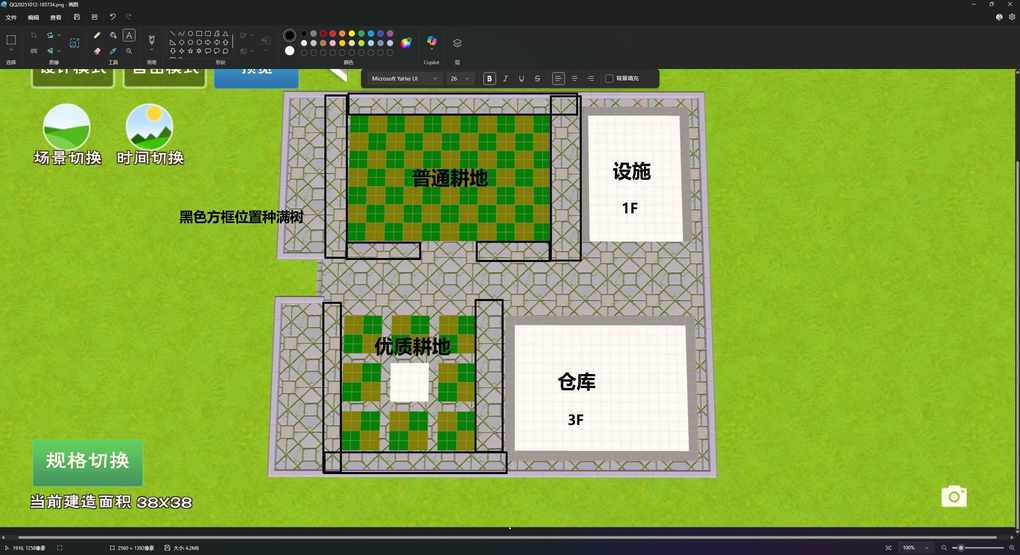
Task: Open the 查看 (View) menu
Action: click(55, 17)
